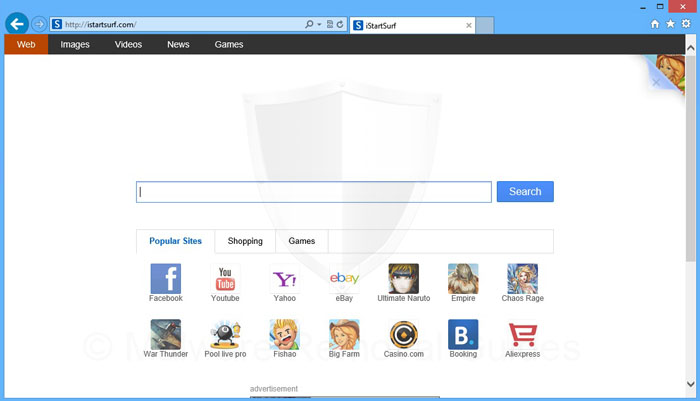Open the Booking shortcut icon
Screen dimensions: 700x401
pos(463,334)
